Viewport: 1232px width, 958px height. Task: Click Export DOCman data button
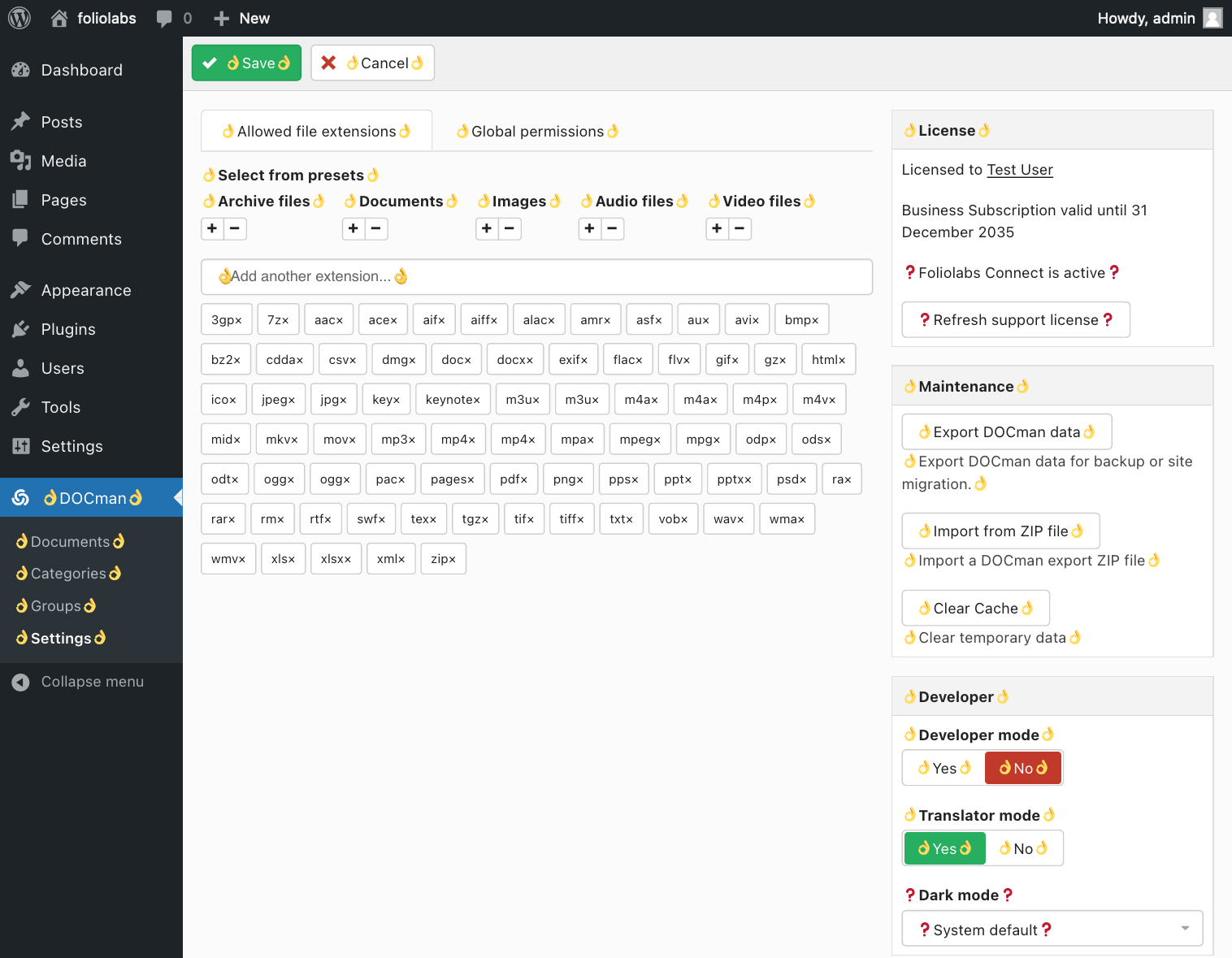(1007, 431)
